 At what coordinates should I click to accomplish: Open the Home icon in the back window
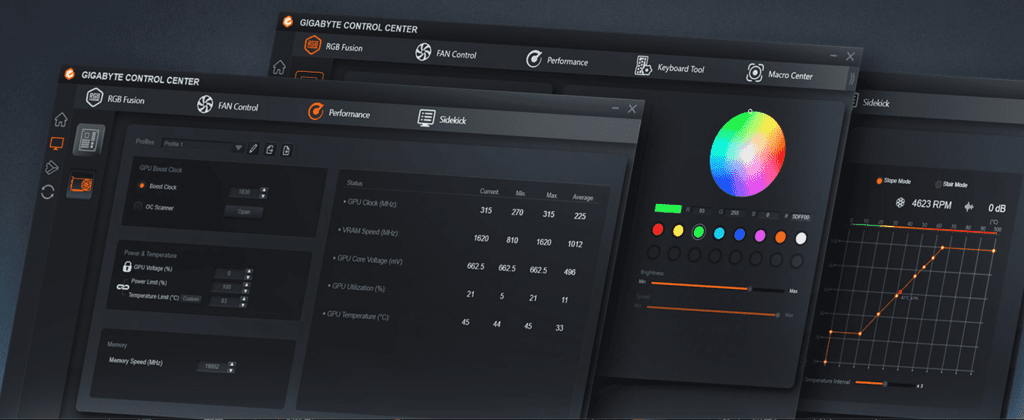(279, 67)
